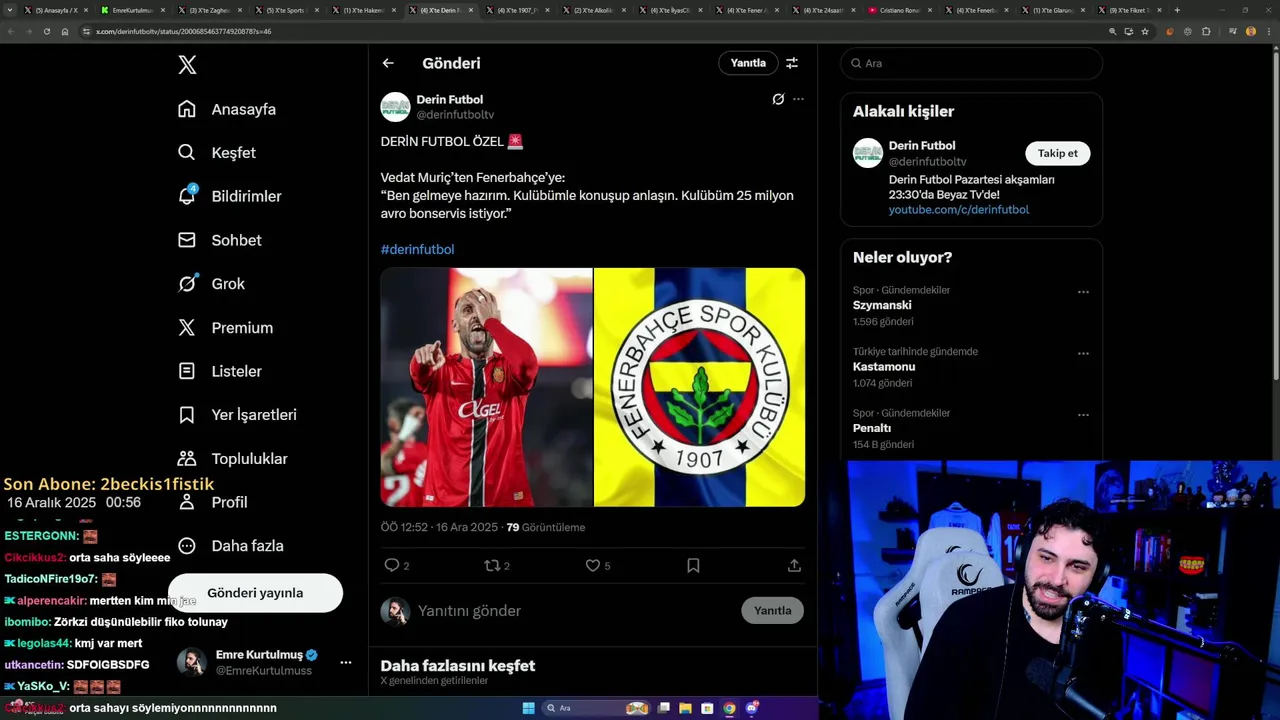Switch to the X'te Zagheus tab
The image size is (1280, 720).
210,10
